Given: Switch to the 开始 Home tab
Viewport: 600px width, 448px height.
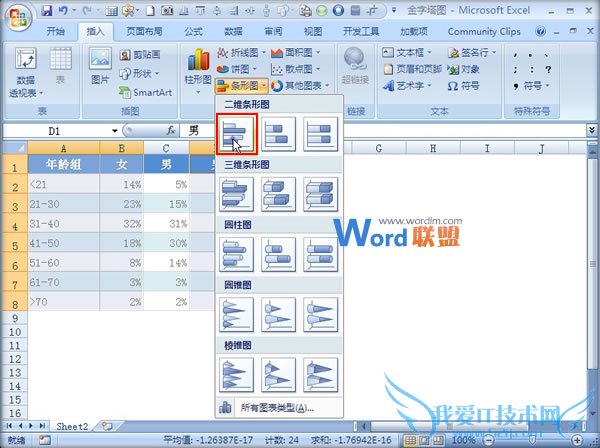Looking at the screenshot, I should pos(55,31).
